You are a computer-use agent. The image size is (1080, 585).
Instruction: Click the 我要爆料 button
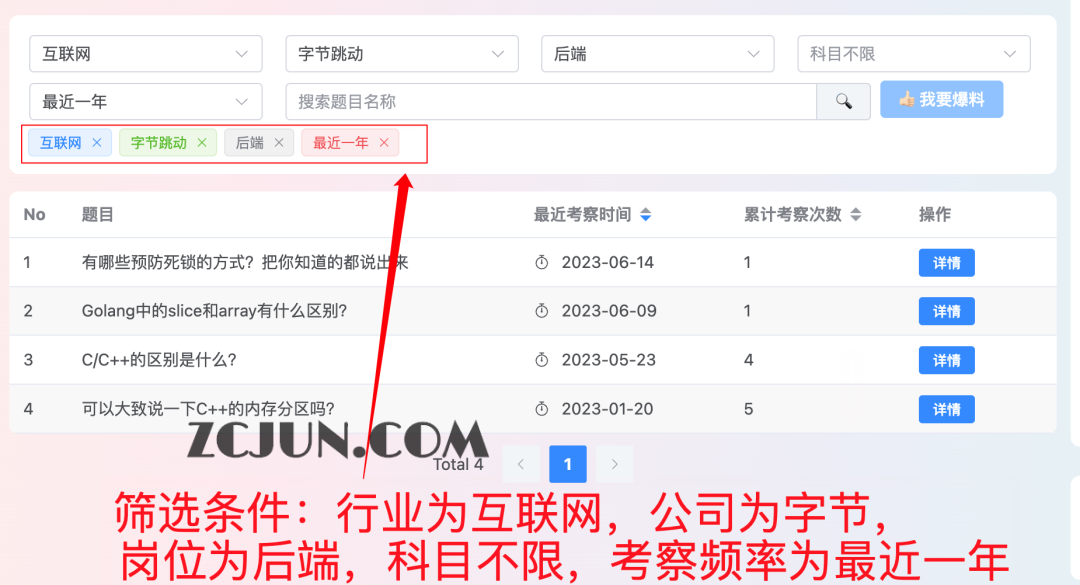click(x=941, y=99)
